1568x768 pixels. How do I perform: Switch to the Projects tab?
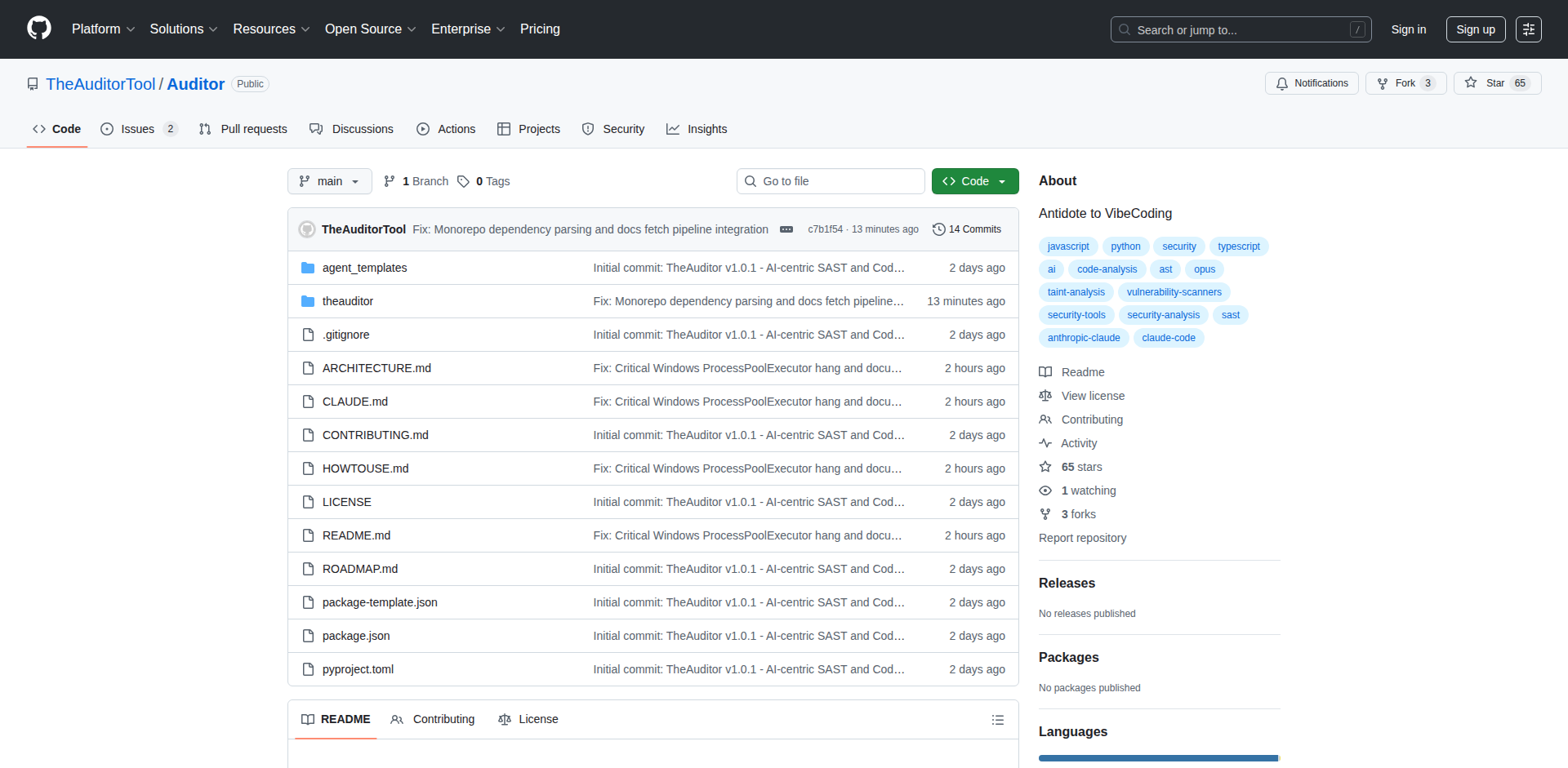coord(528,129)
